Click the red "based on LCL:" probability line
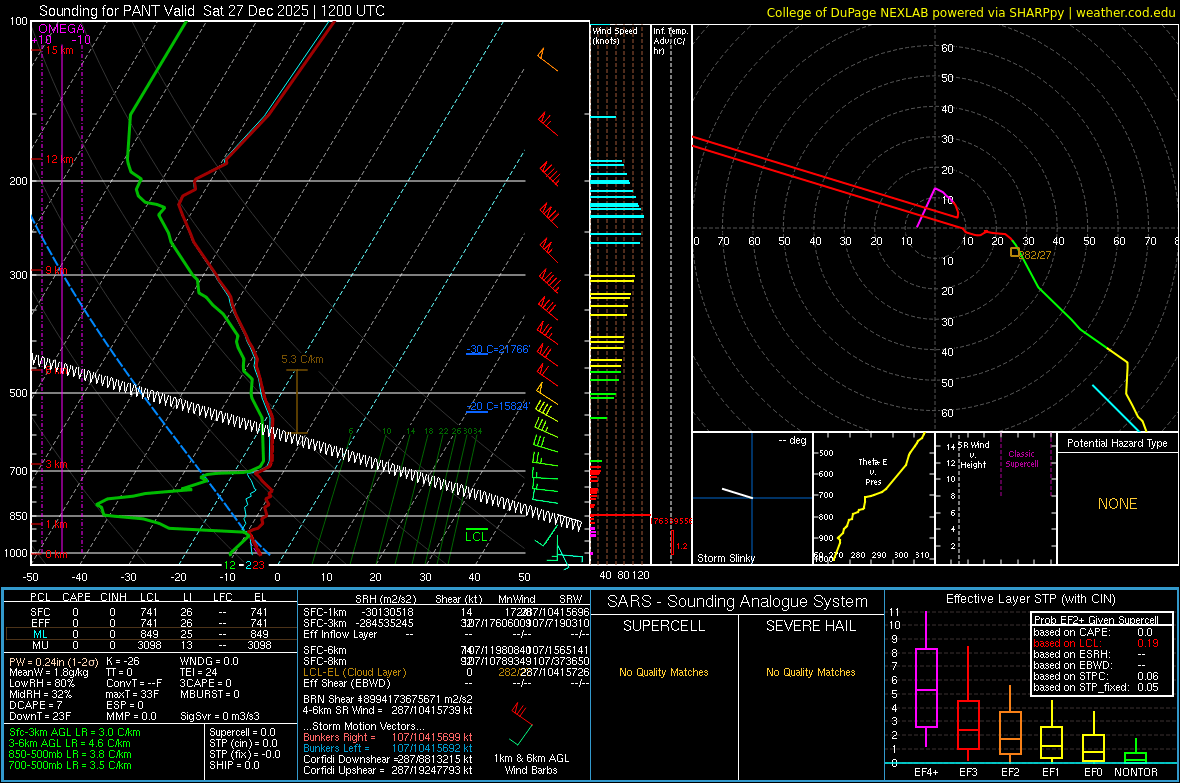The height and width of the screenshot is (783, 1180). tap(1096, 643)
